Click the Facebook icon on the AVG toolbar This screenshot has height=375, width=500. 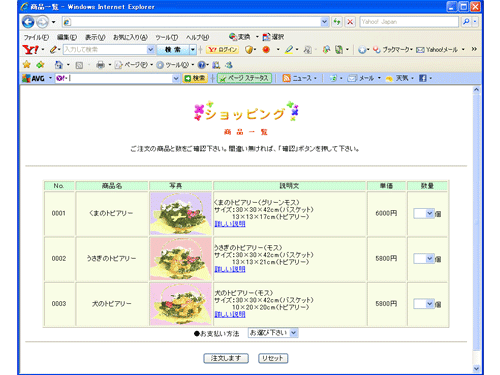point(423,78)
